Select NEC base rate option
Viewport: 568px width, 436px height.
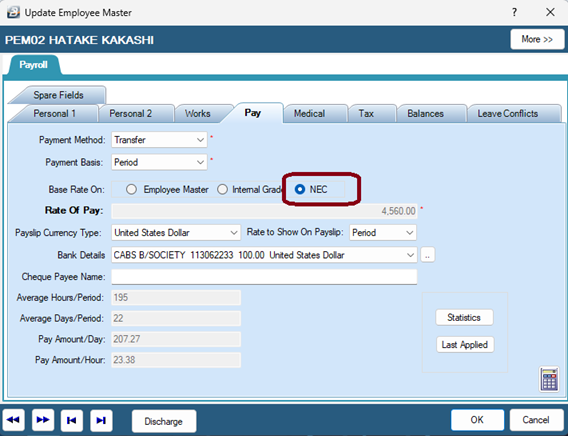pyautogui.click(x=300, y=189)
